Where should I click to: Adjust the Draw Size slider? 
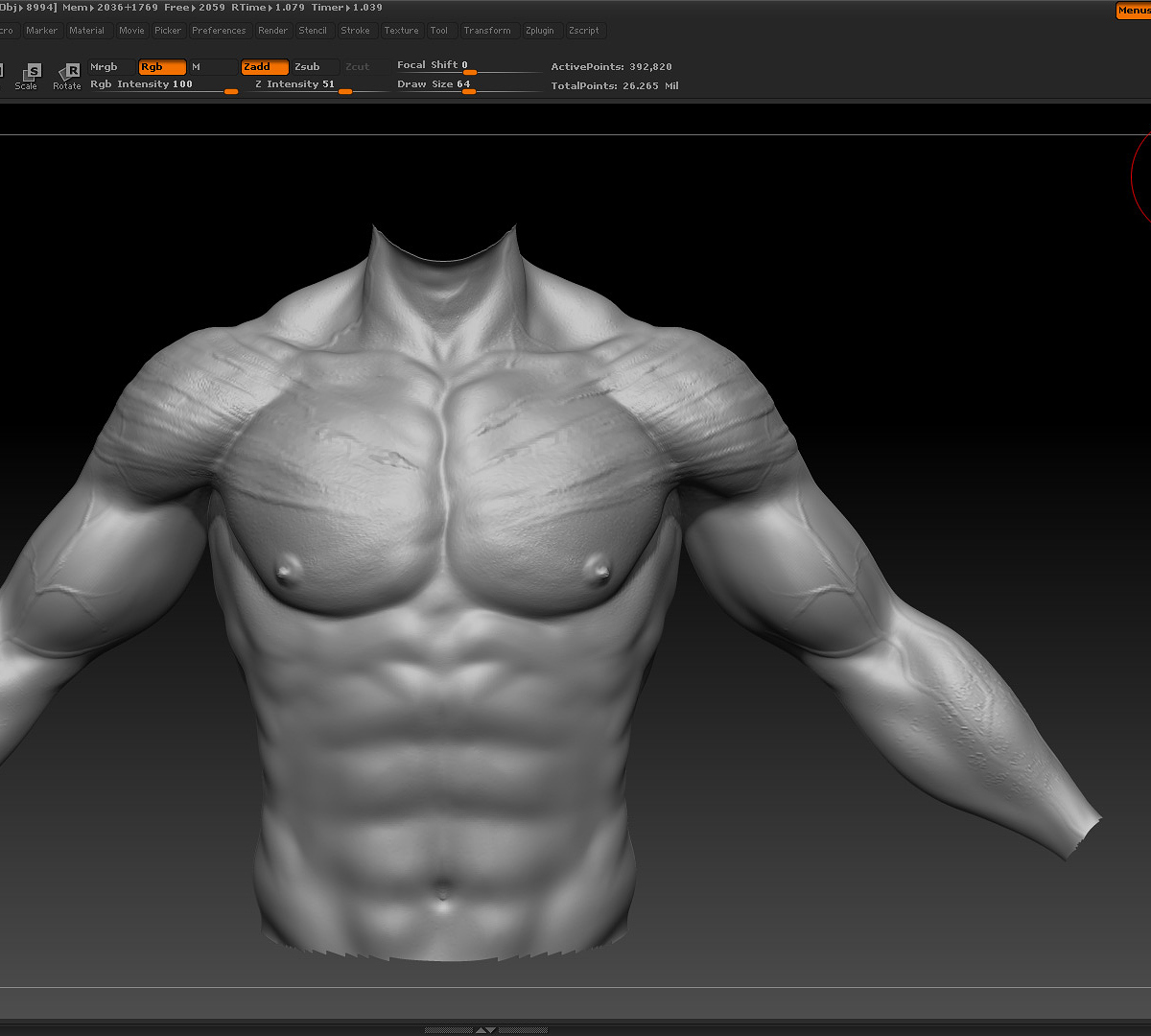click(469, 85)
